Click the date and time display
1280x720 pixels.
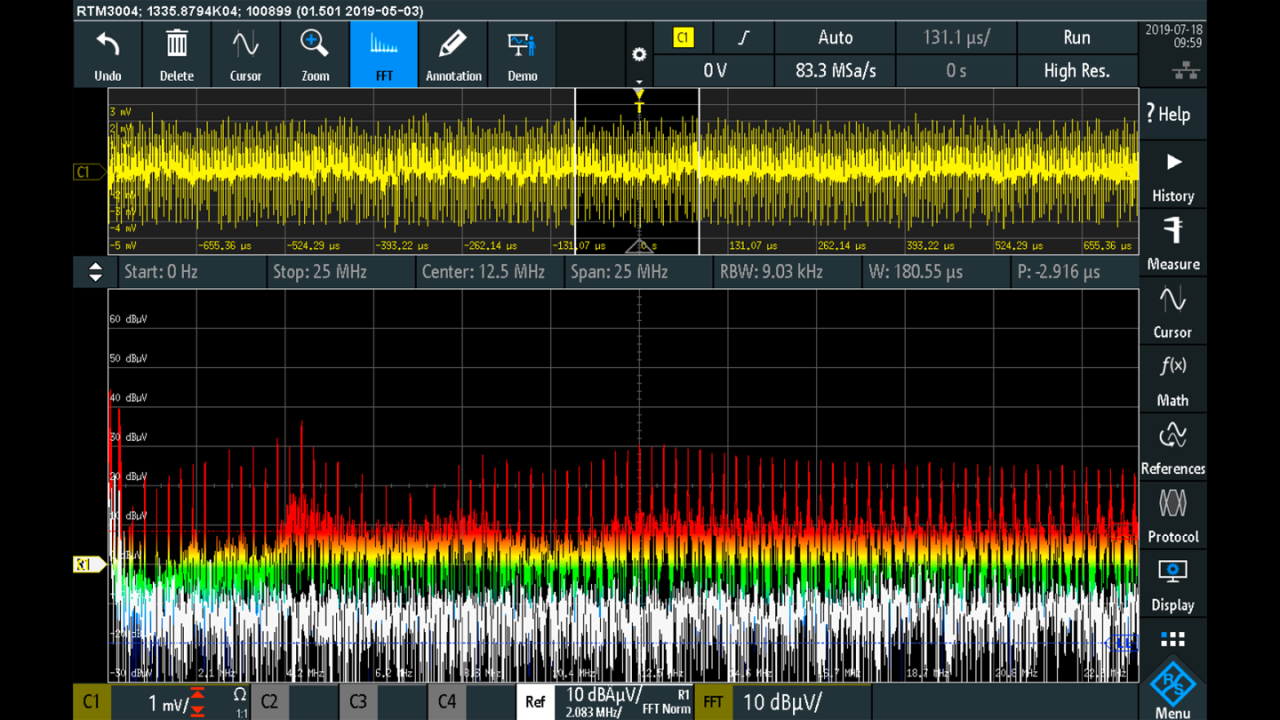(1173, 37)
